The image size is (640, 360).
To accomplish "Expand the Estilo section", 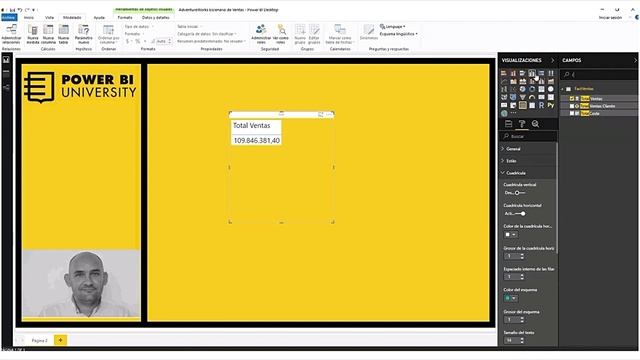I will tap(528, 161).
